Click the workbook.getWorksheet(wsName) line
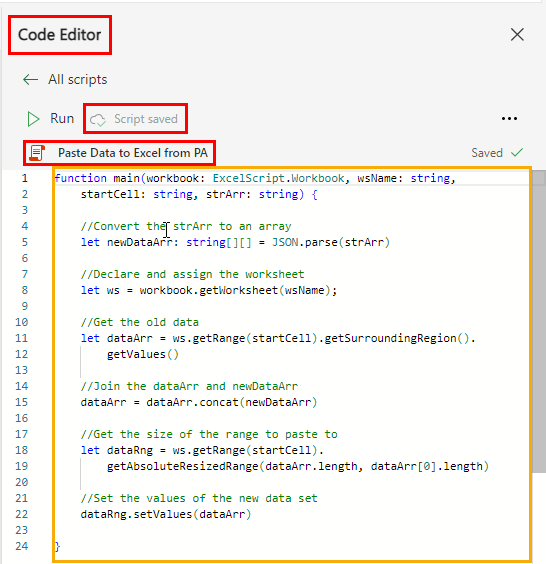Screen dimensions: 546x564 tap(209, 290)
